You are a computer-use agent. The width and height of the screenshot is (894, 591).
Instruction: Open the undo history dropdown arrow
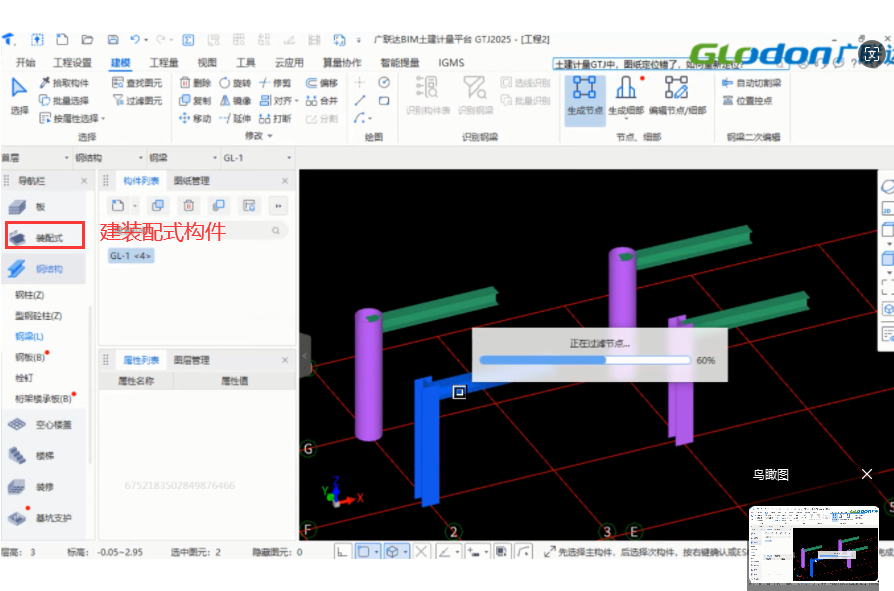tap(146, 40)
